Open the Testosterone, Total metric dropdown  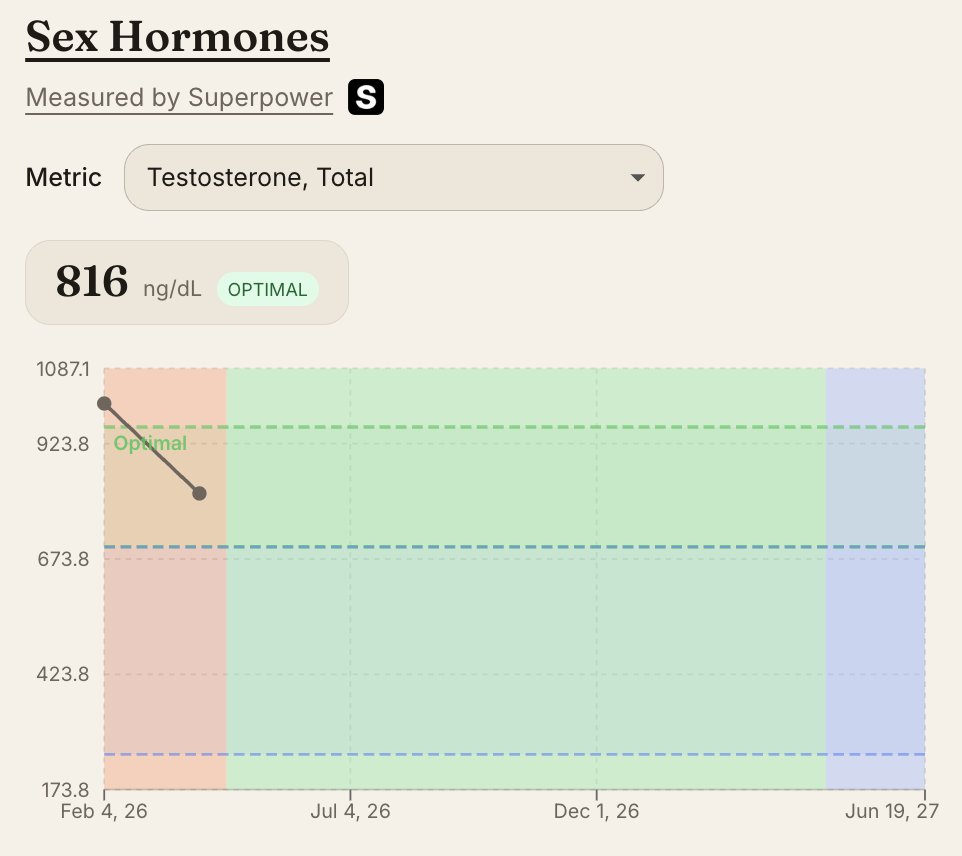(x=394, y=177)
